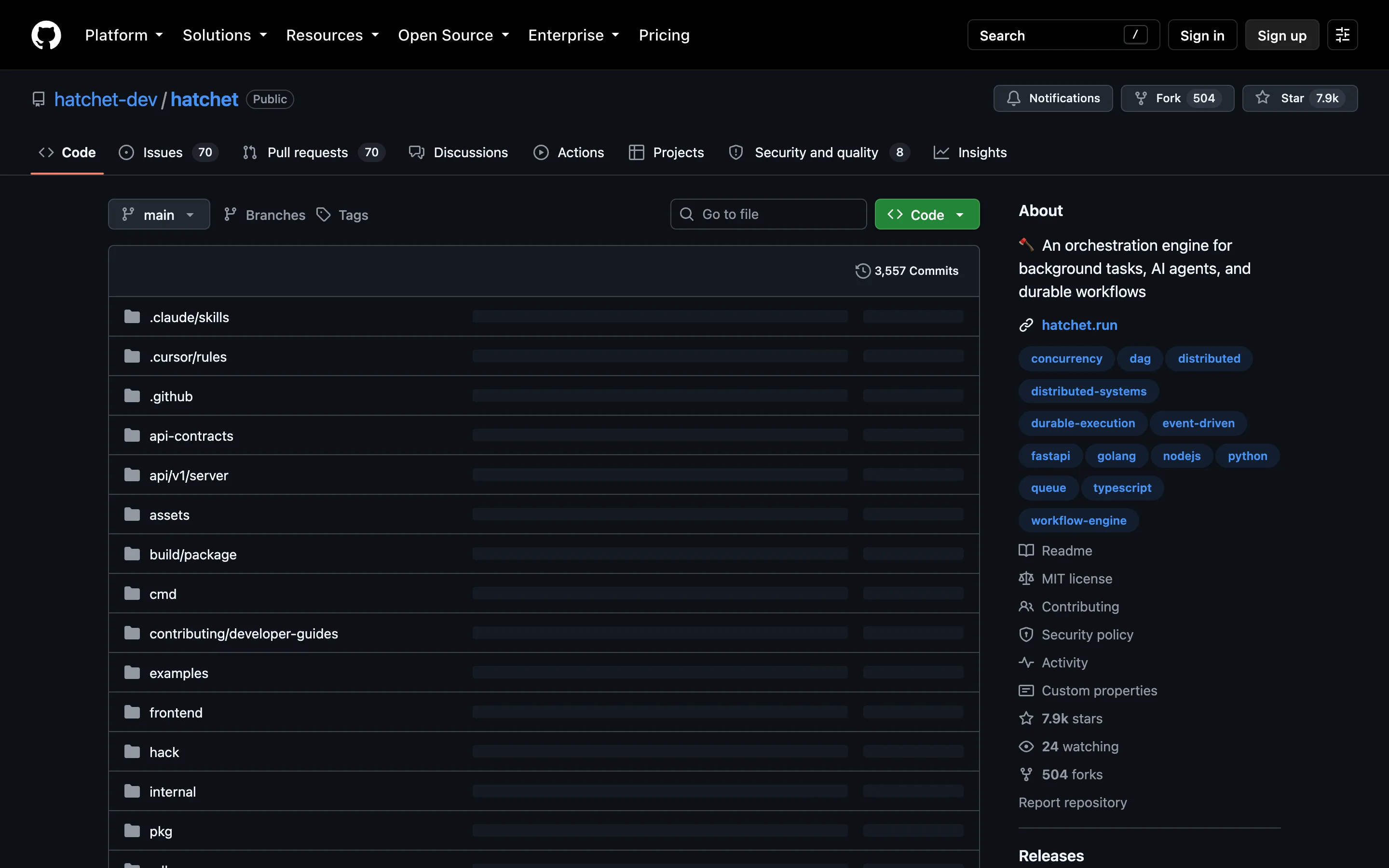Open the examples folder
Screen dimensions: 1389x868
point(178,673)
